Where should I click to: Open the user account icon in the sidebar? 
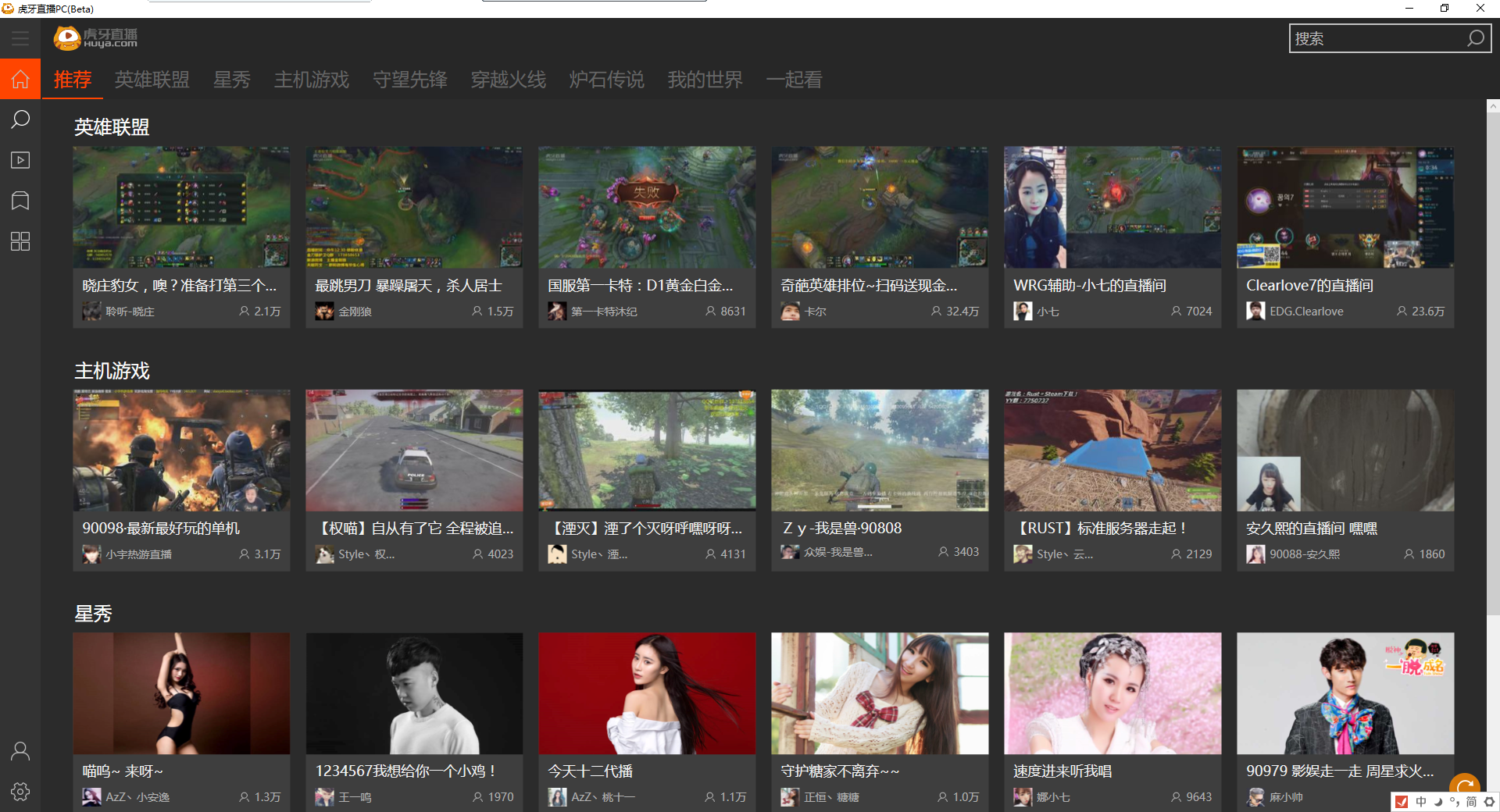[x=20, y=751]
